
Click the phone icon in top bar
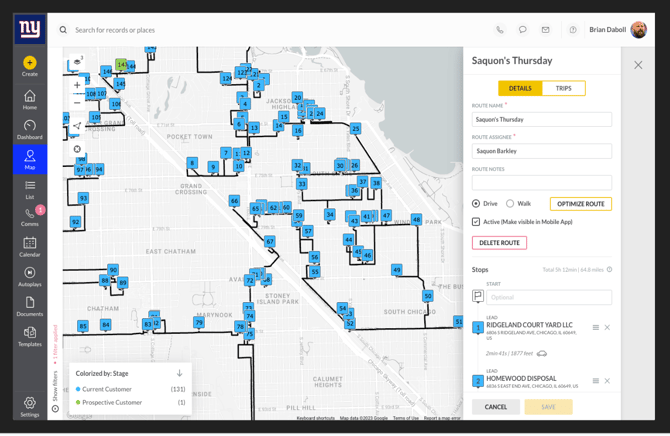[x=500, y=29]
